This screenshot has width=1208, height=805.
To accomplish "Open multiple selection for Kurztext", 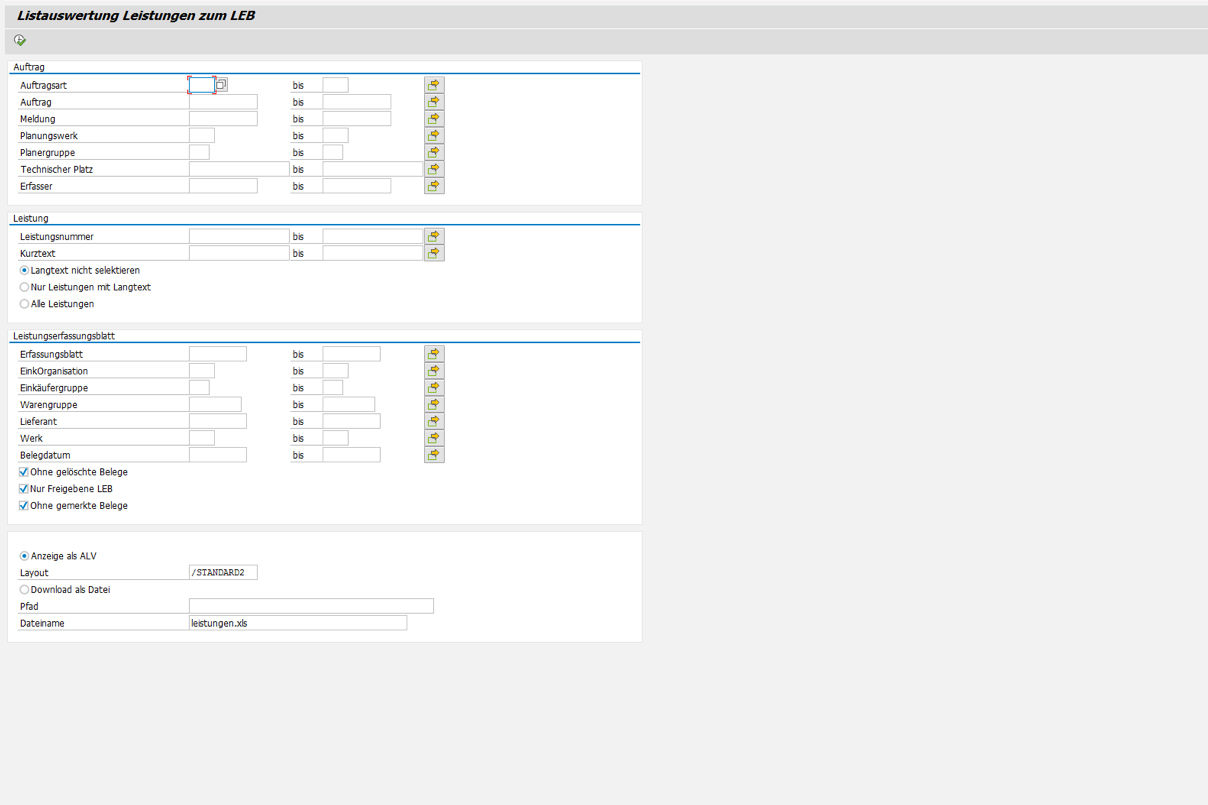I will tap(434, 253).
